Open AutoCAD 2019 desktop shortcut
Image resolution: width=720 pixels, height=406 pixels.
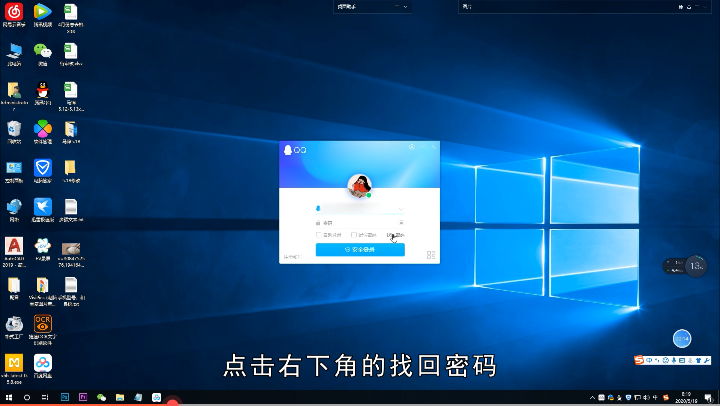pos(14,246)
